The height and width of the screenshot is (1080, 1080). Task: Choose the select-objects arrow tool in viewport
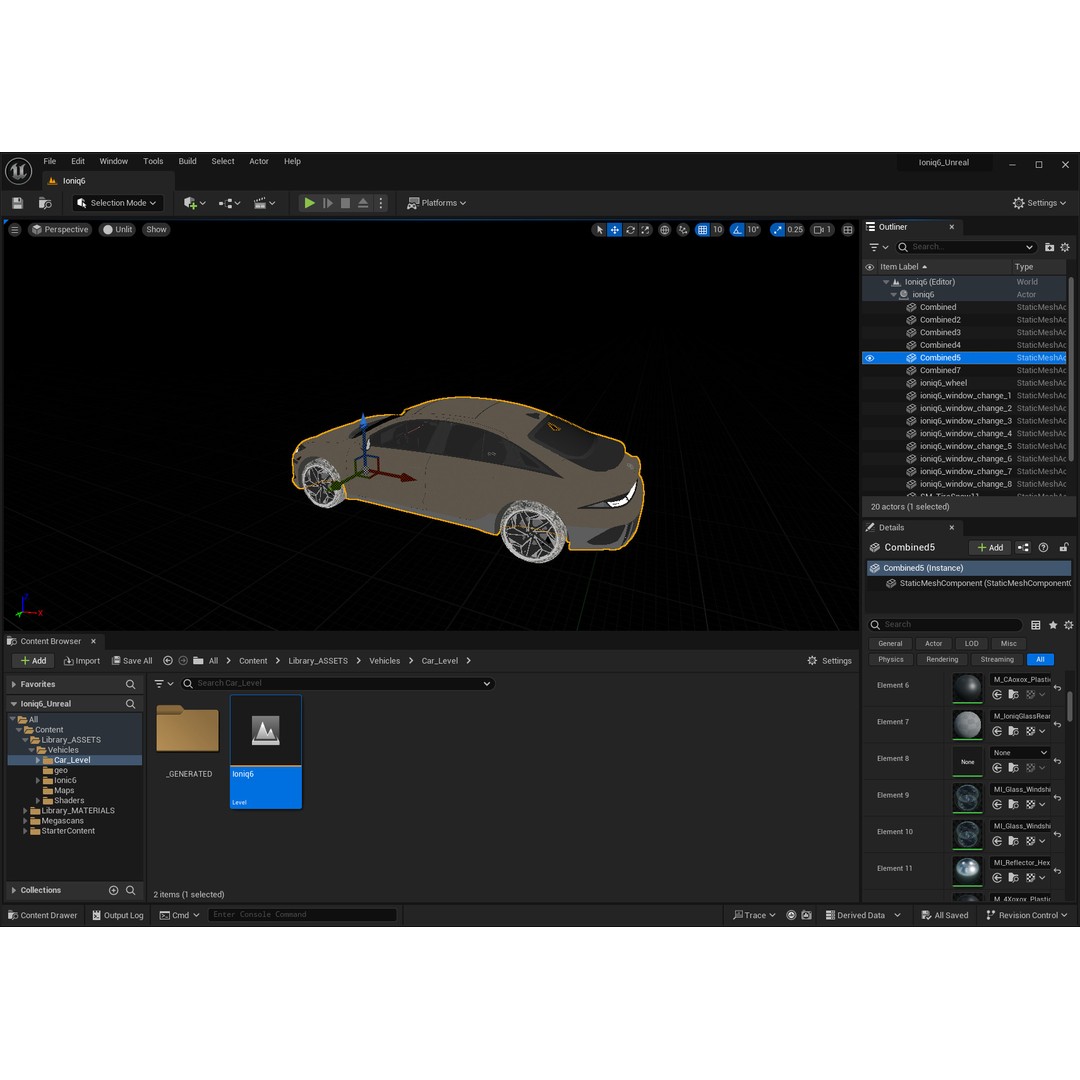point(599,229)
